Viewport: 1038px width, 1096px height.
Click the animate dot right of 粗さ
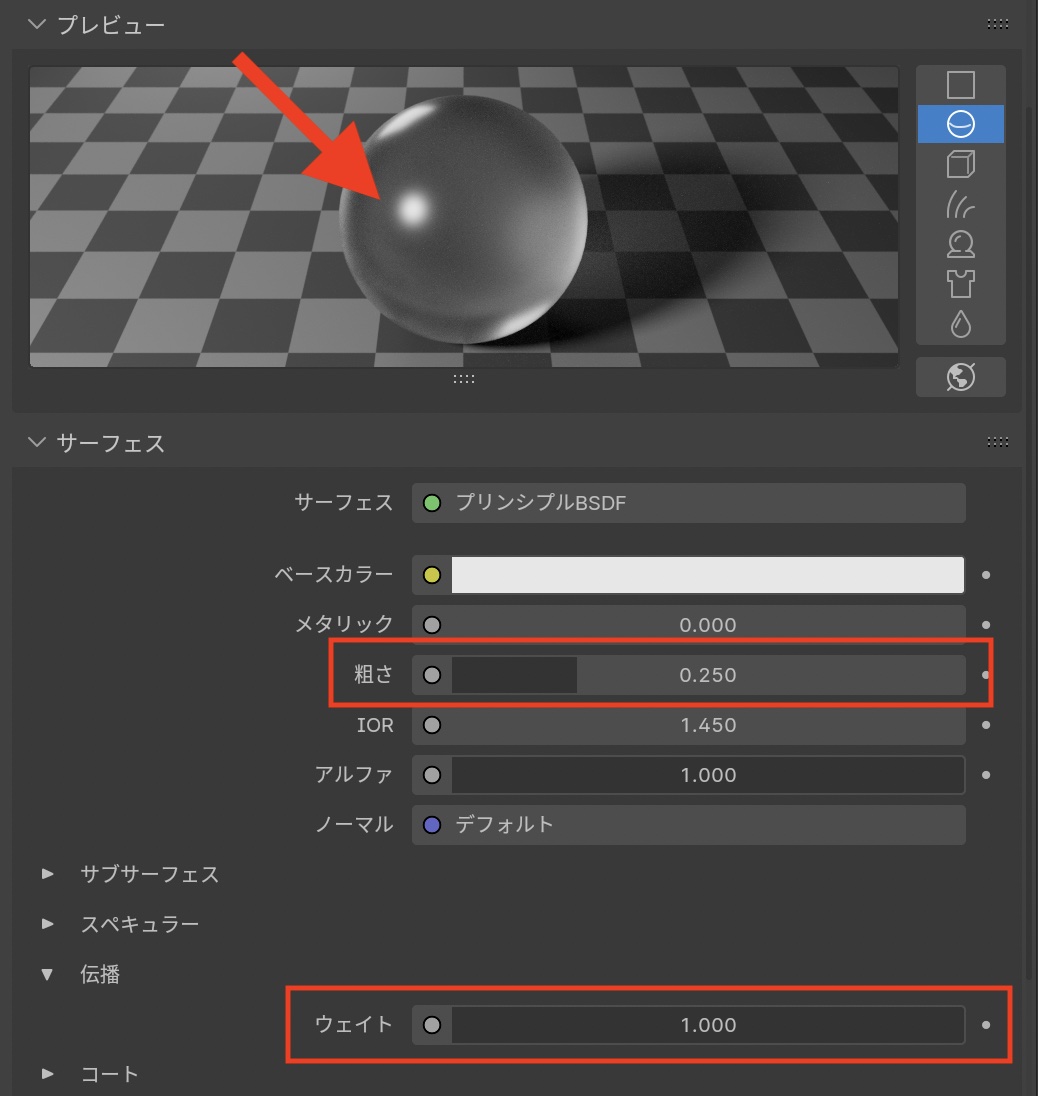click(x=986, y=675)
